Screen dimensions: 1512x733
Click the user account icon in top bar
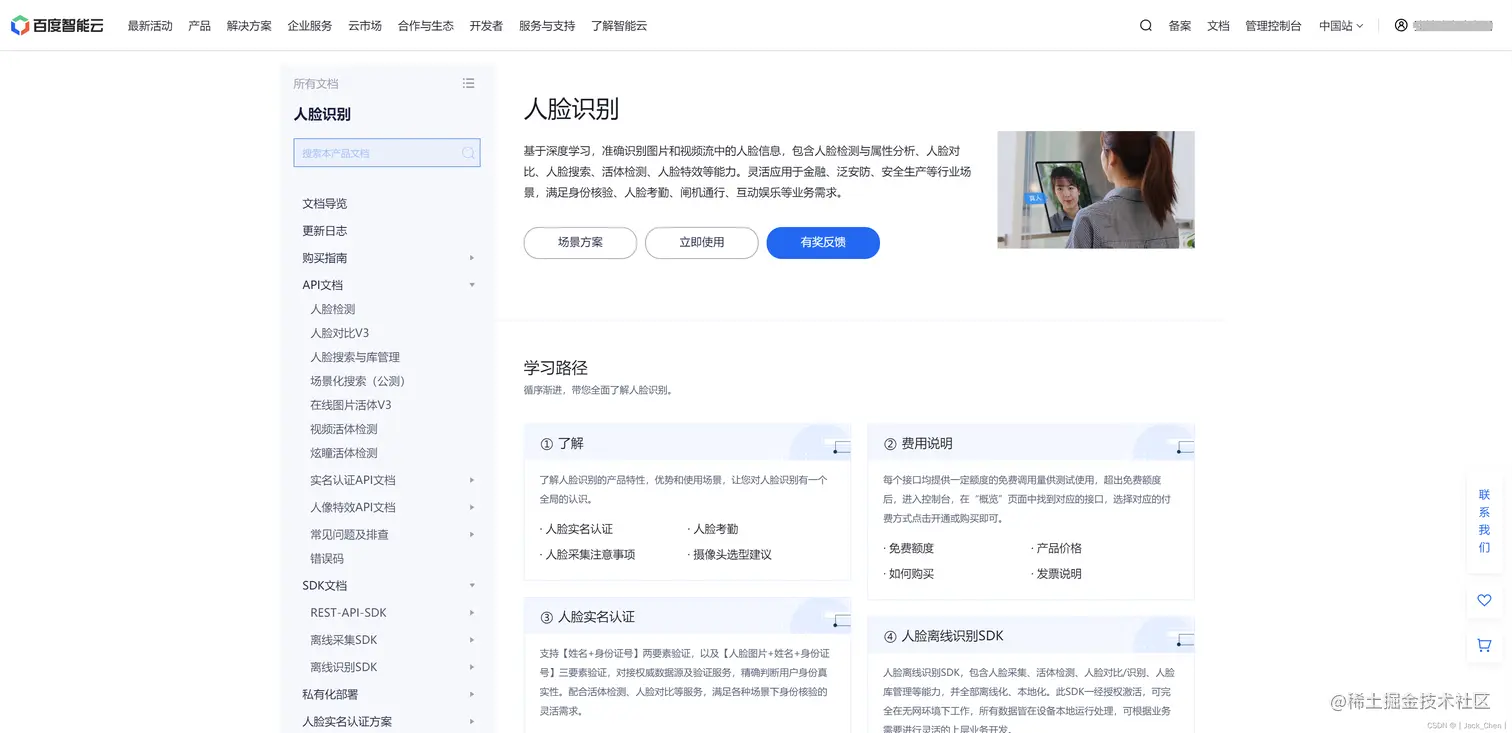tap(1400, 26)
